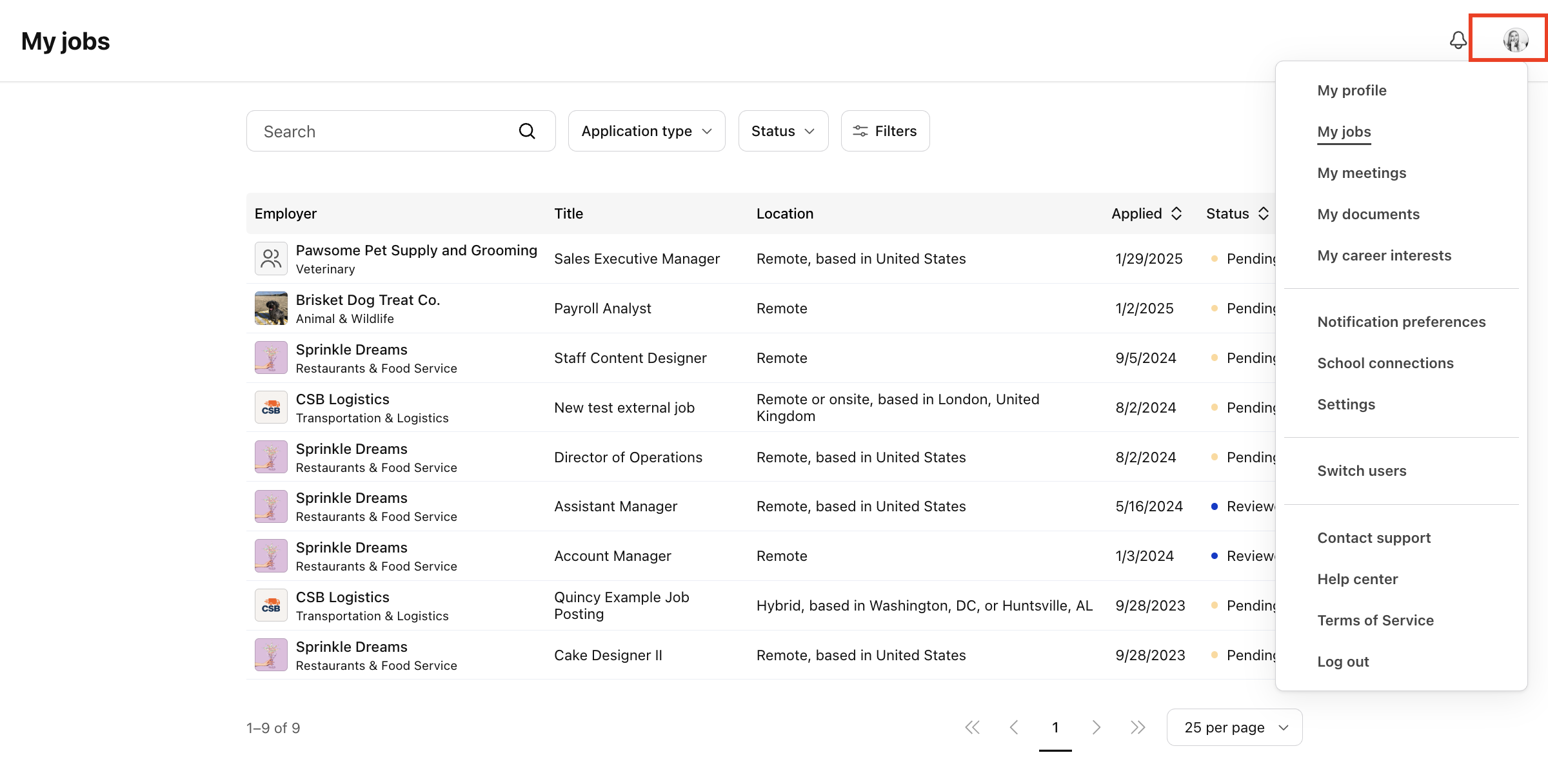Viewport: 1548px width, 784px height.
Task: Go to the last page of results
Action: coord(1138,728)
